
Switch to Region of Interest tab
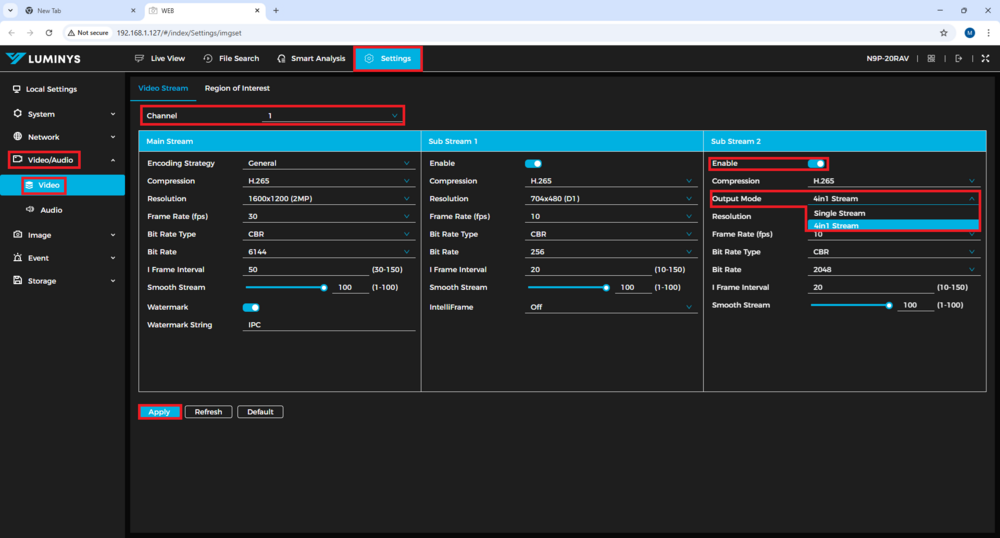[x=237, y=88]
